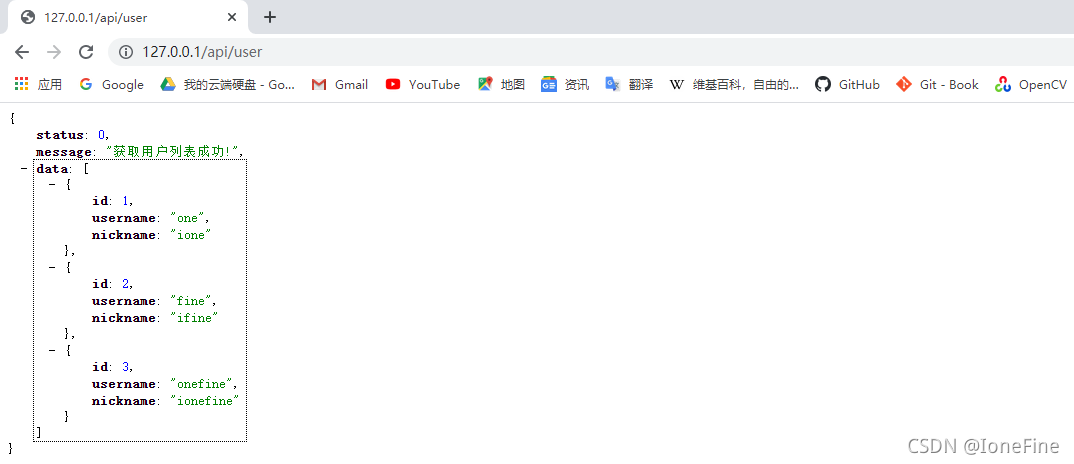Screen dimensions: 1074x464
Task: Open the Google bookmark
Action: click(112, 84)
